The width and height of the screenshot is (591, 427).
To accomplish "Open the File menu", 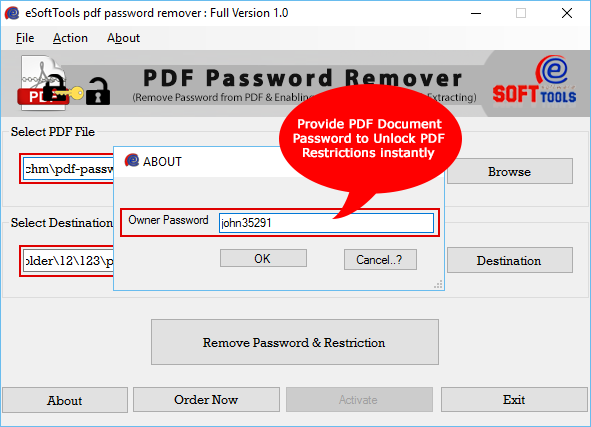I will 25,38.
